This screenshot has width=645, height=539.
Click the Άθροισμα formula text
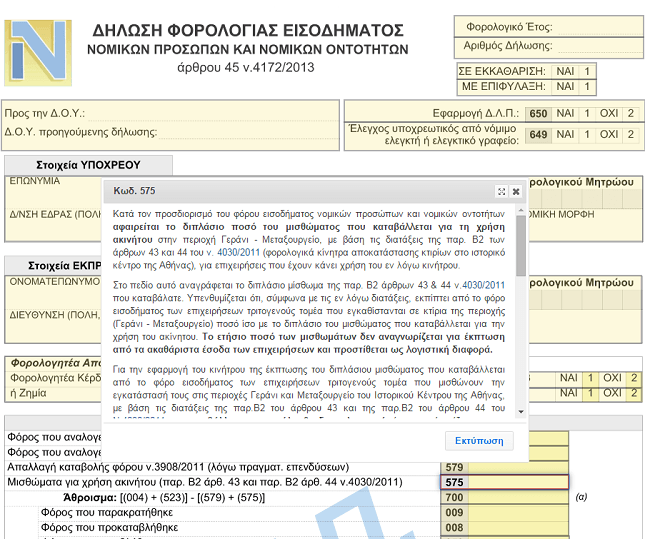point(164,497)
